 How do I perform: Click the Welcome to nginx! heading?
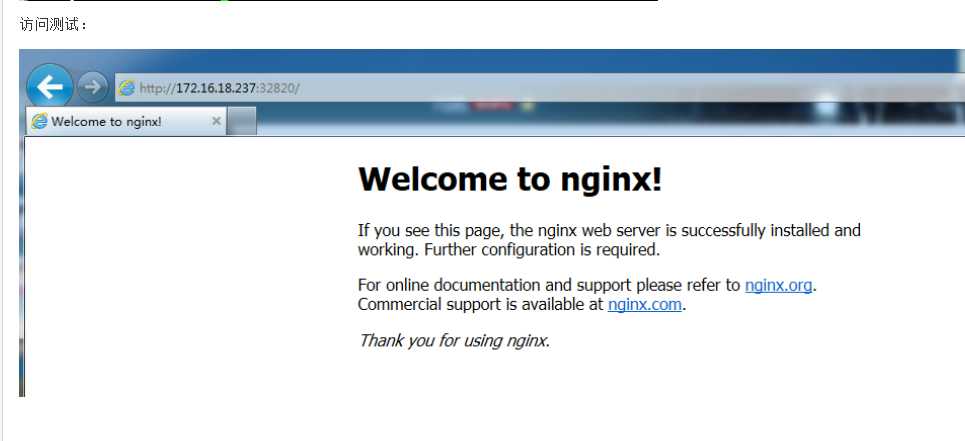(510, 179)
